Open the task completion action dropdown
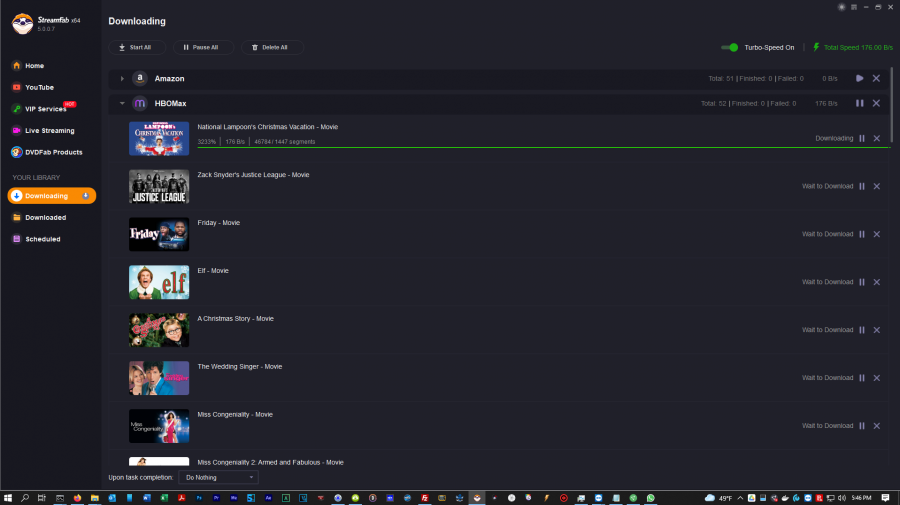The width and height of the screenshot is (900, 505). pyautogui.click(x=218, y=477)
